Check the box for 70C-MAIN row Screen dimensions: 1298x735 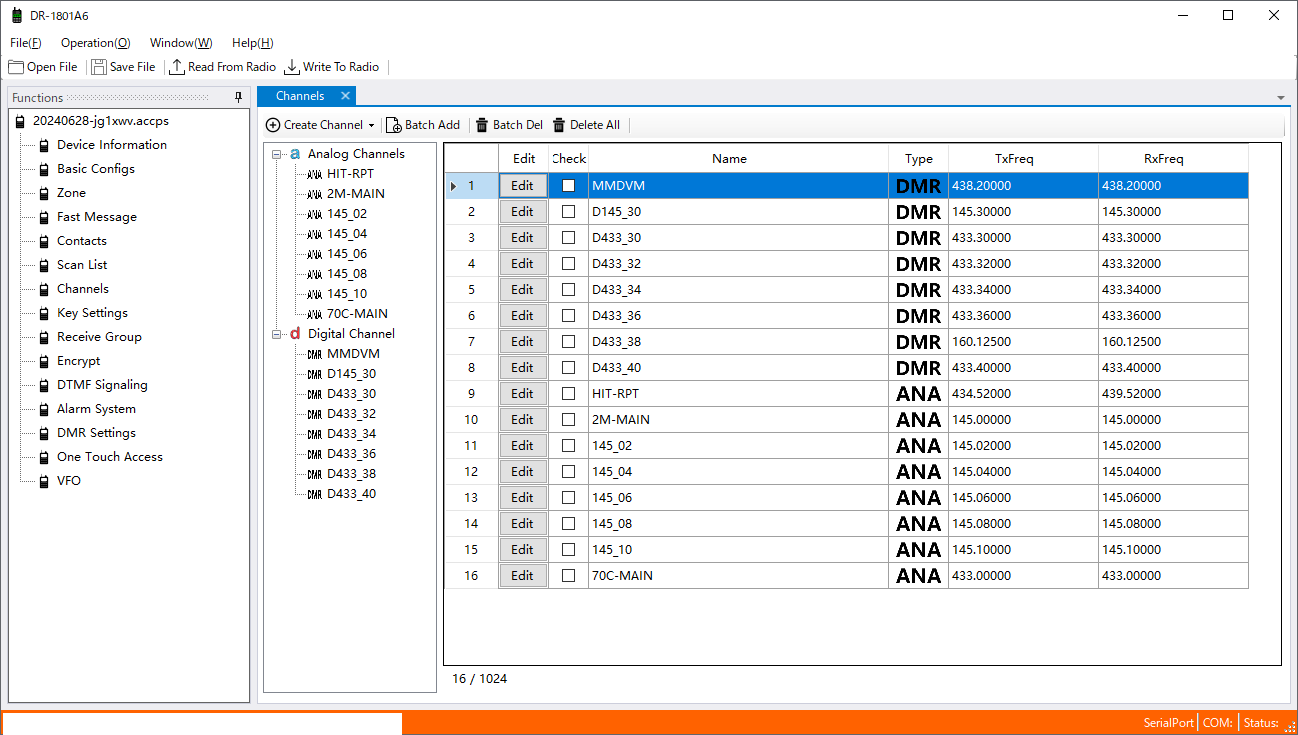click(568, 576)
